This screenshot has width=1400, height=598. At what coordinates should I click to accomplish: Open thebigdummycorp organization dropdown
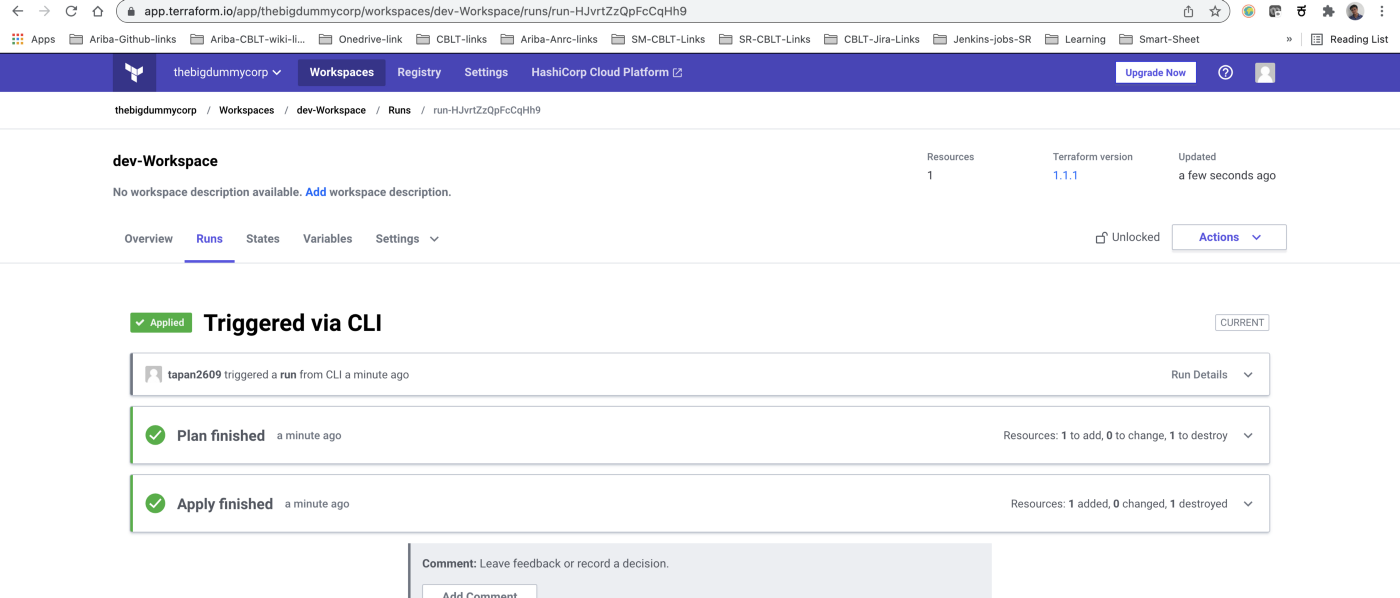click(227, 73)
